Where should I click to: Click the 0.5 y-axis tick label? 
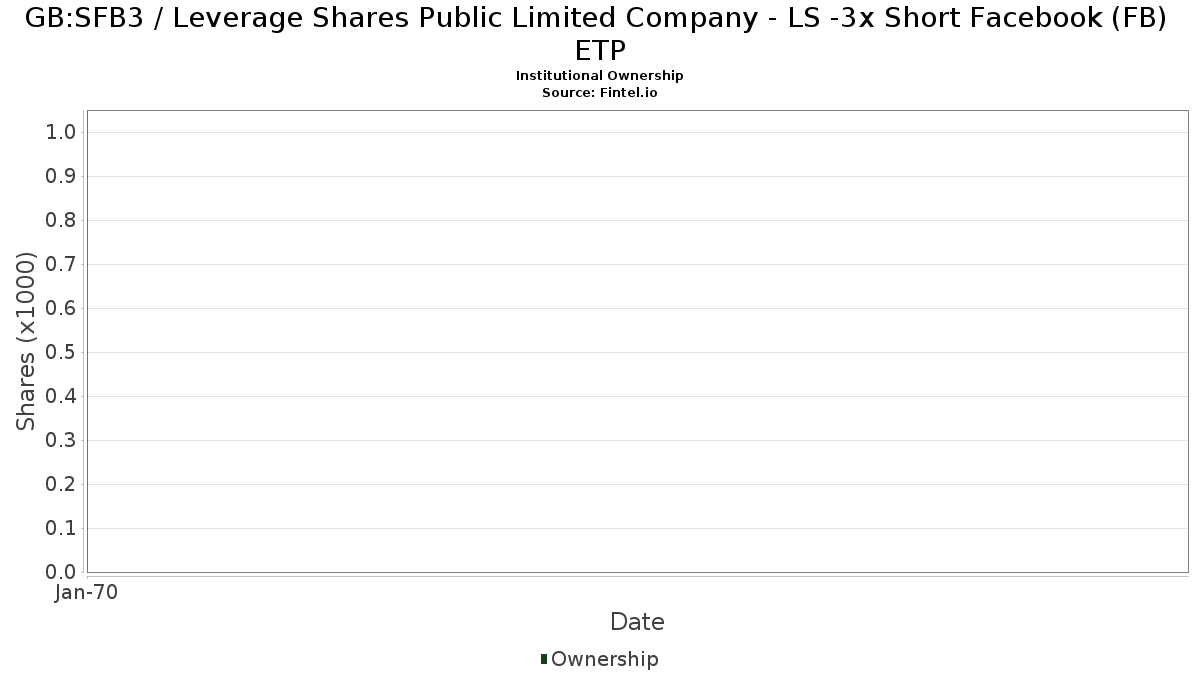pyautogui.click(x=61, y=353)
